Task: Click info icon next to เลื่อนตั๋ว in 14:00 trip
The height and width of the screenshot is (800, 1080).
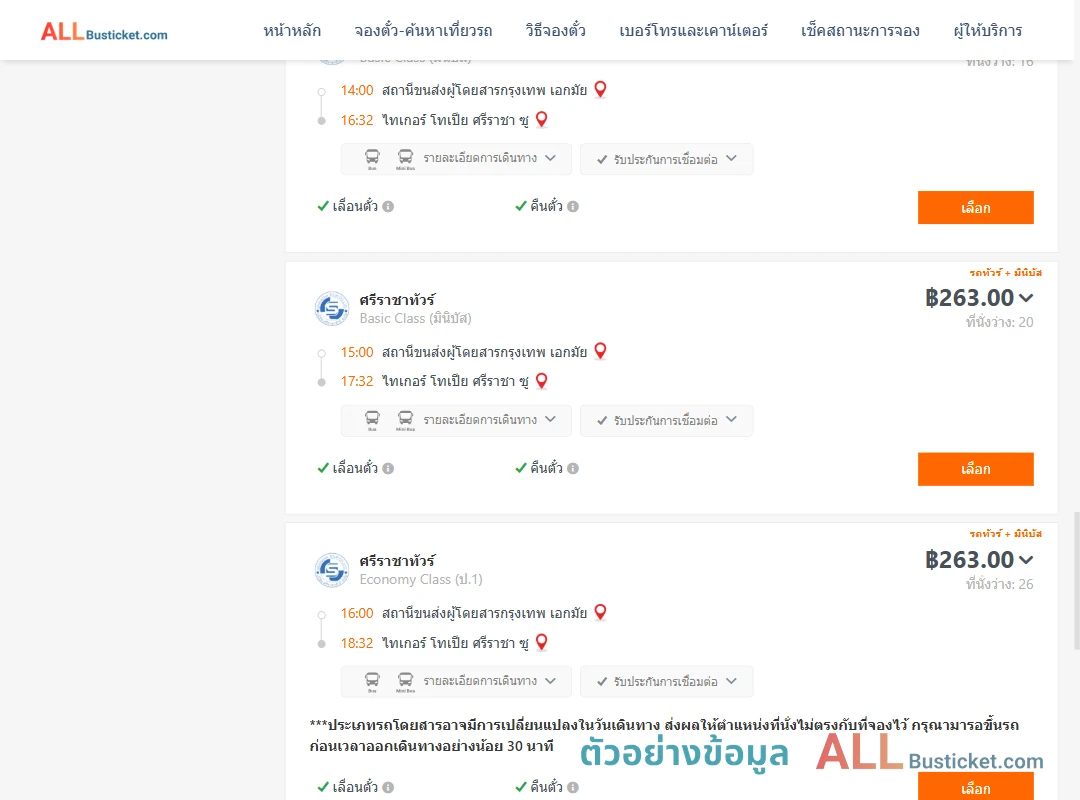Action: pos(388,206)
